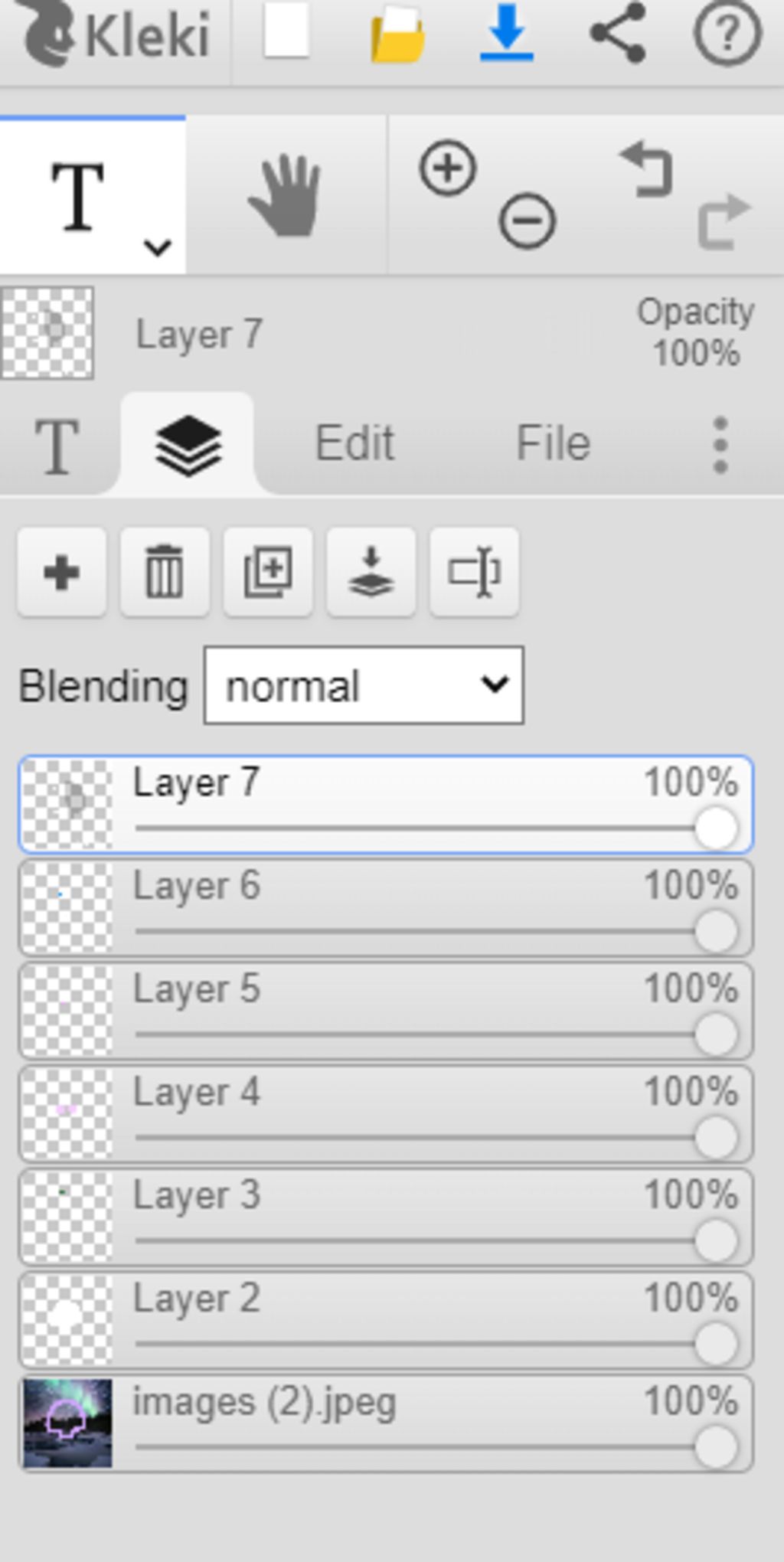Switch to the Edit tab
This screenshot has height=1562, width=784.
354,443
